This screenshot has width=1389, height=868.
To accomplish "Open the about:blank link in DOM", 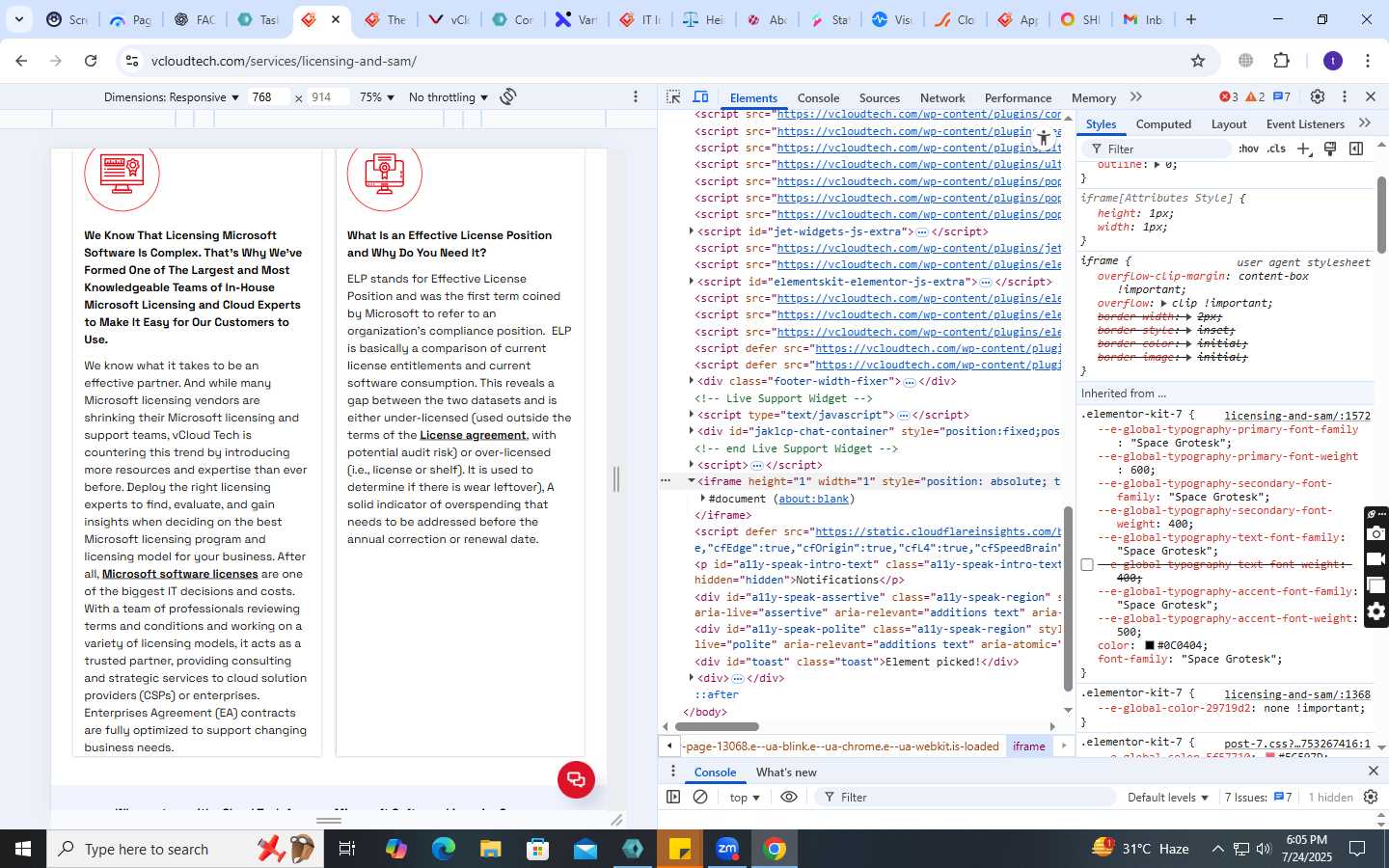I will (814, 499).
